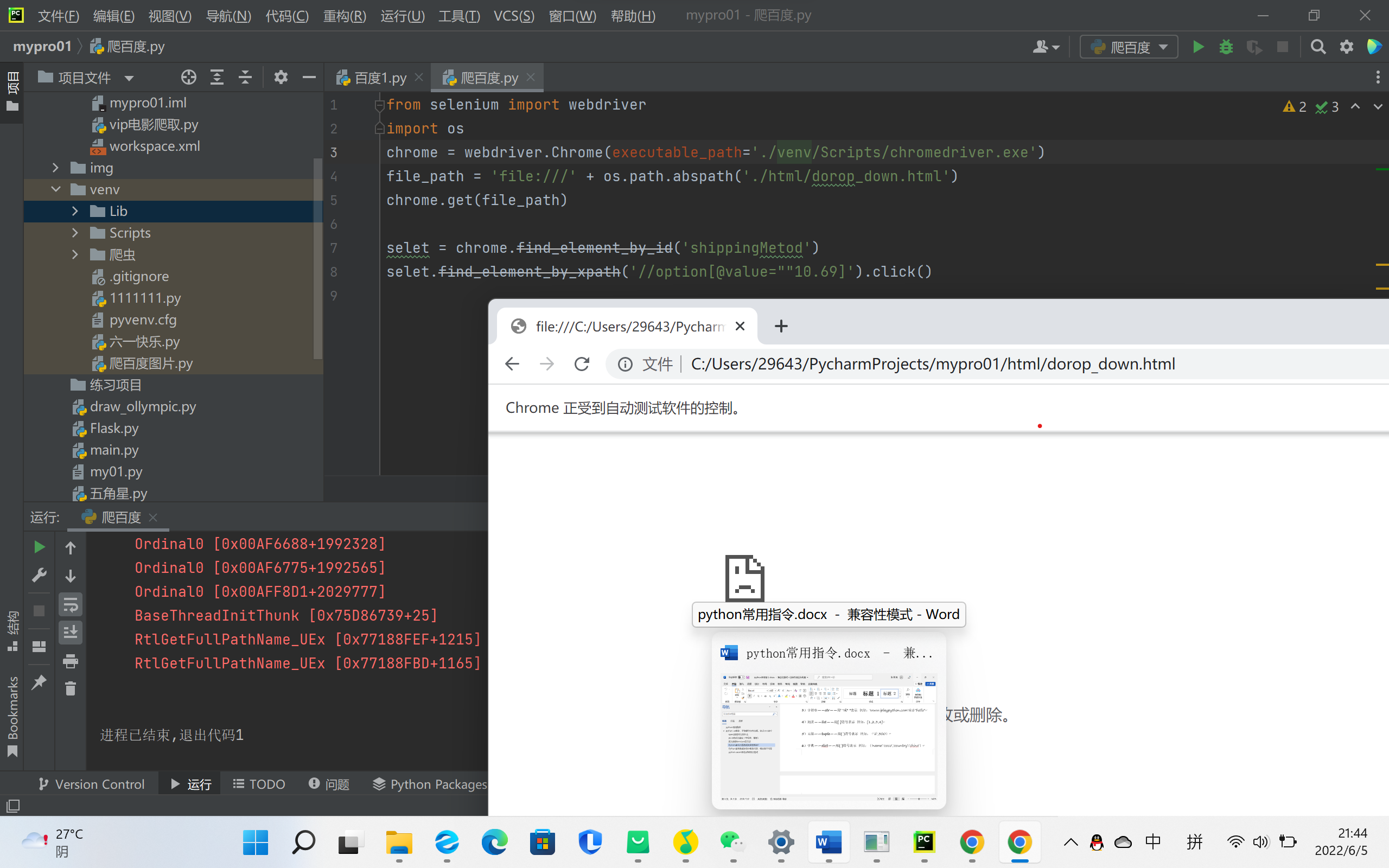The height and width of the screenshot is (868, 1389).
Task: Hide the project tool window
Action: coord(309,77)
